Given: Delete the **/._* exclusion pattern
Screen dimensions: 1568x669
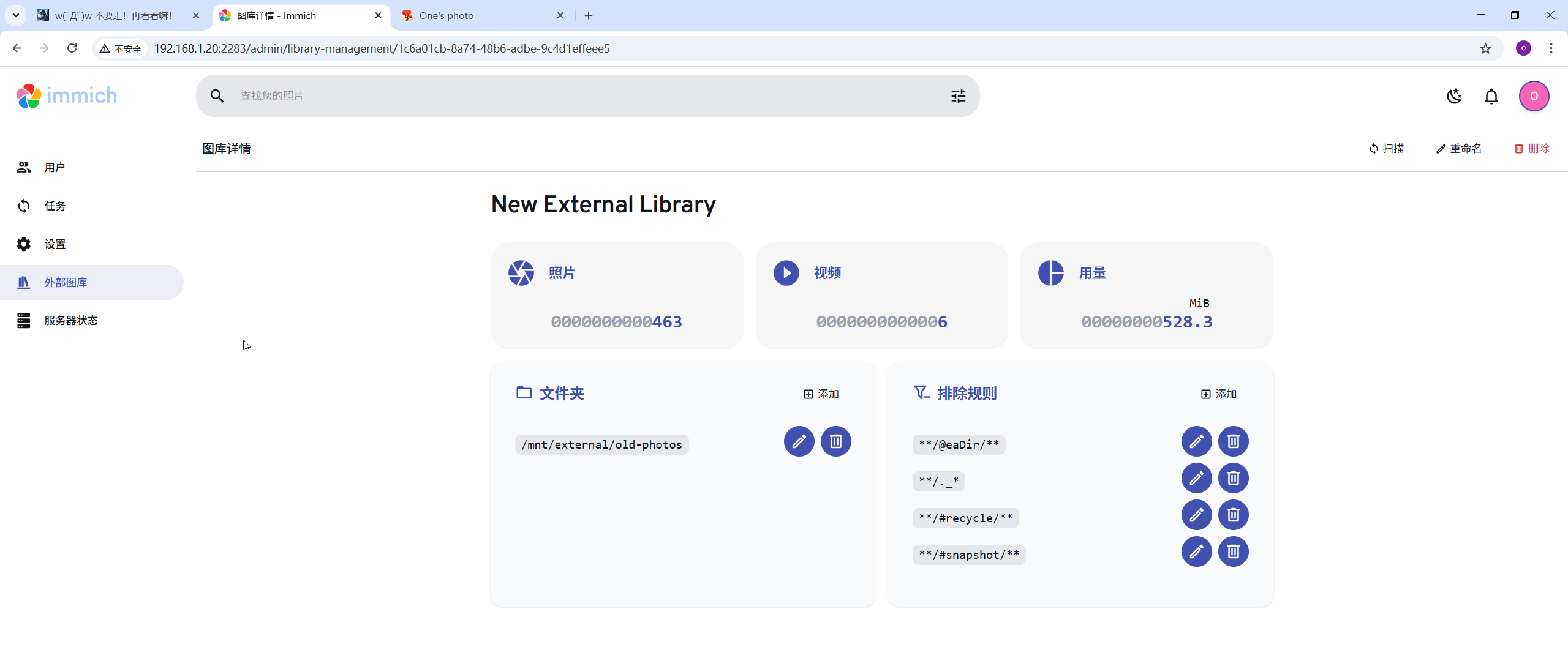Looking at the screenshot, I should pos(1233,478).
